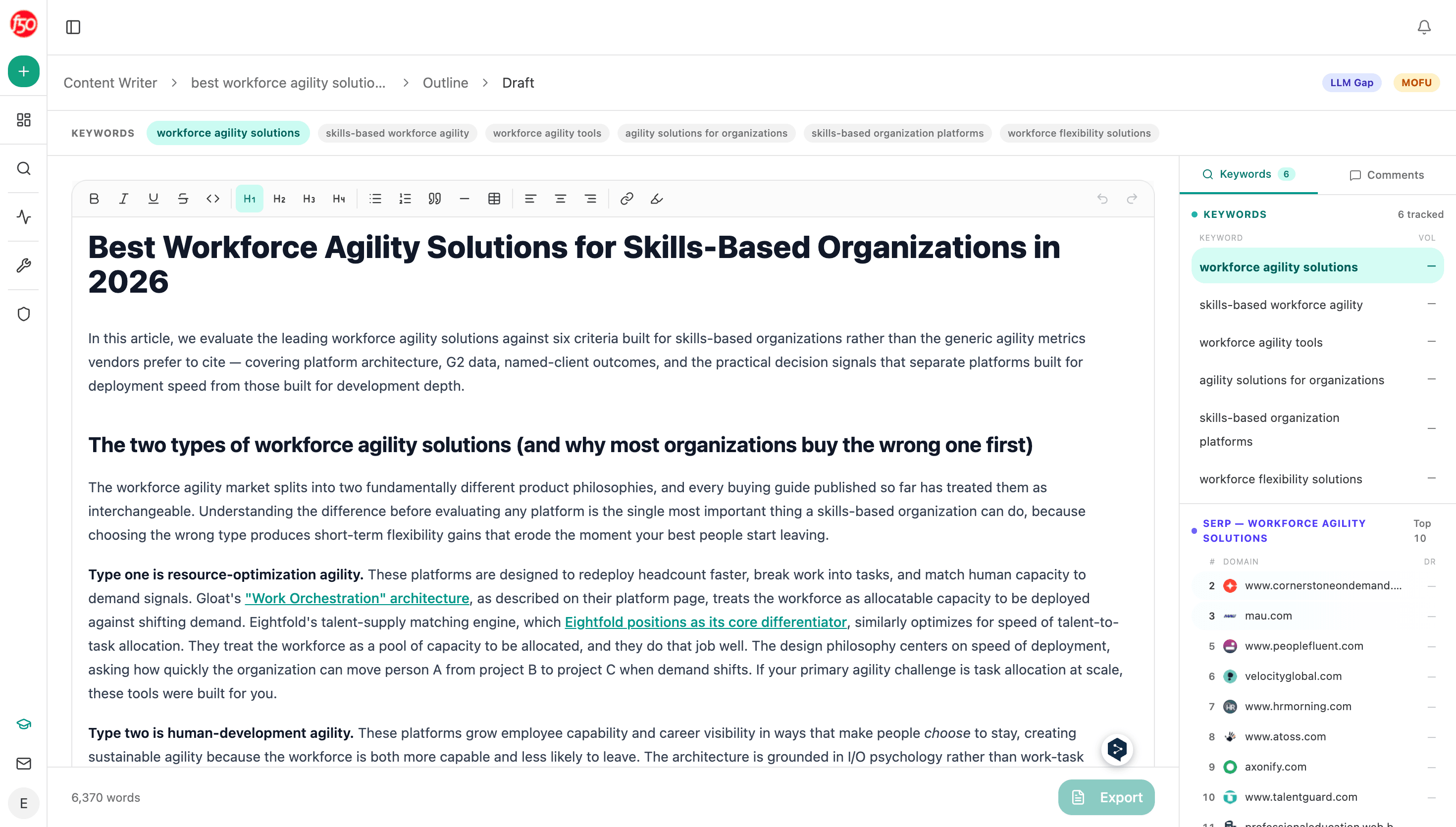Select workforce flexibility solutions chip

pos(1079,133)
